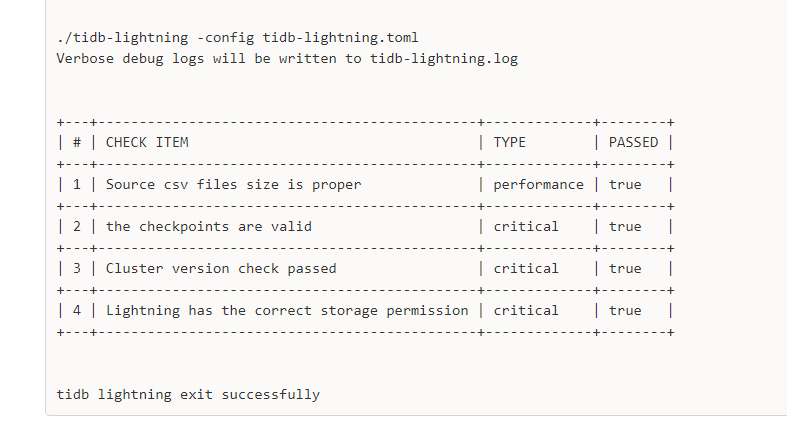Click the true value in row 3

pyautogui.click(x=625, y=268)
